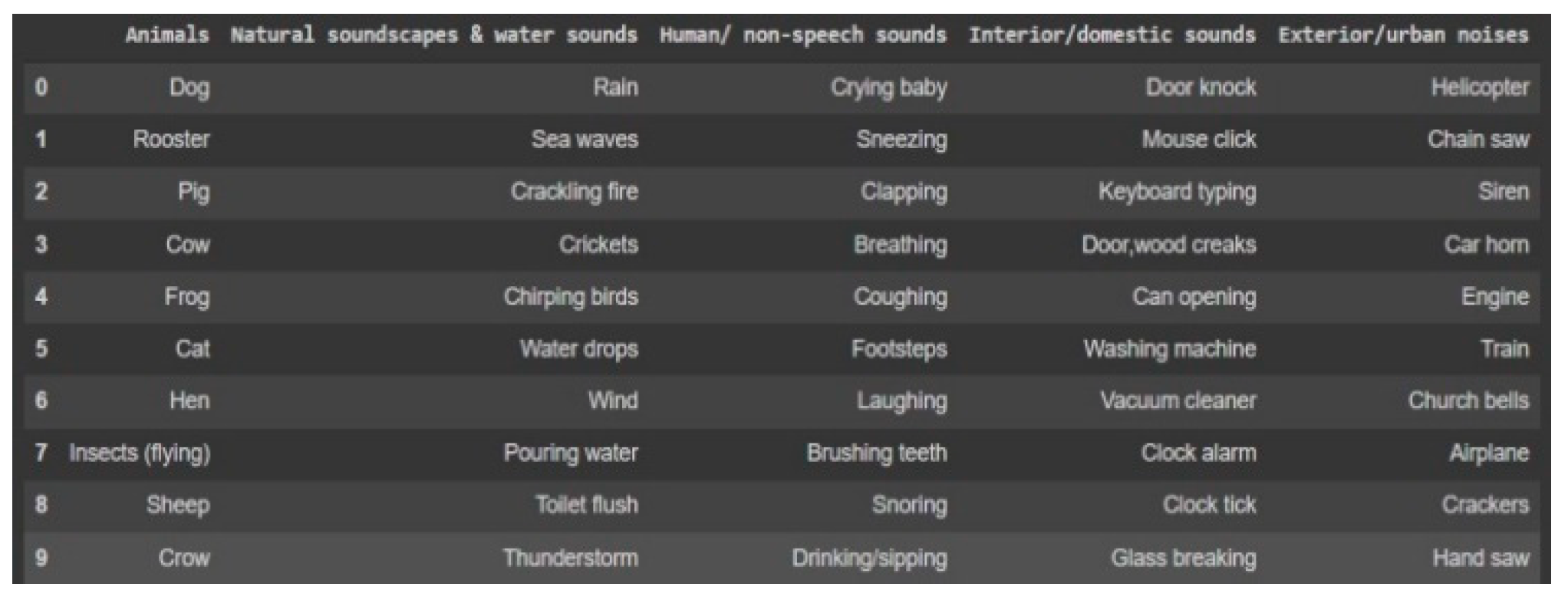Click the Interior/domestic sounds column header

pos(1112,35)
